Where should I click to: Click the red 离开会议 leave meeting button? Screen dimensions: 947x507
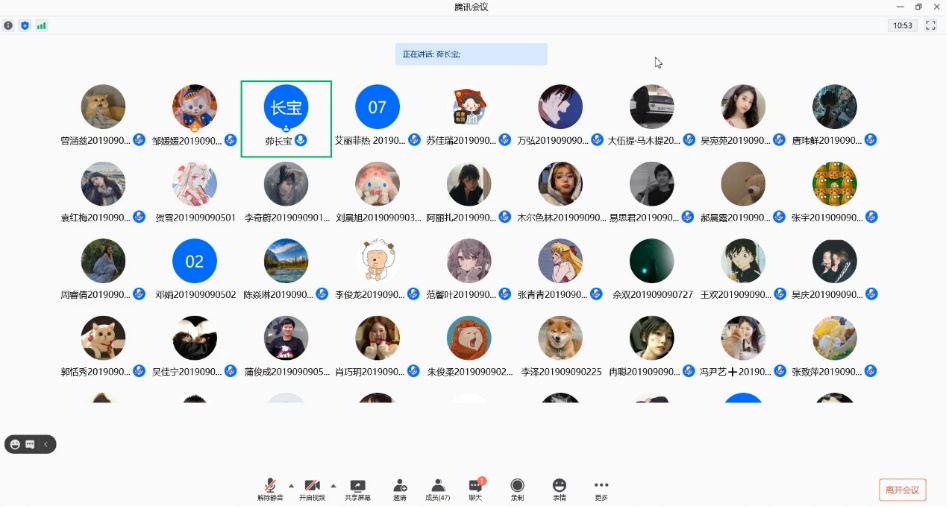(x=902, y=490)
